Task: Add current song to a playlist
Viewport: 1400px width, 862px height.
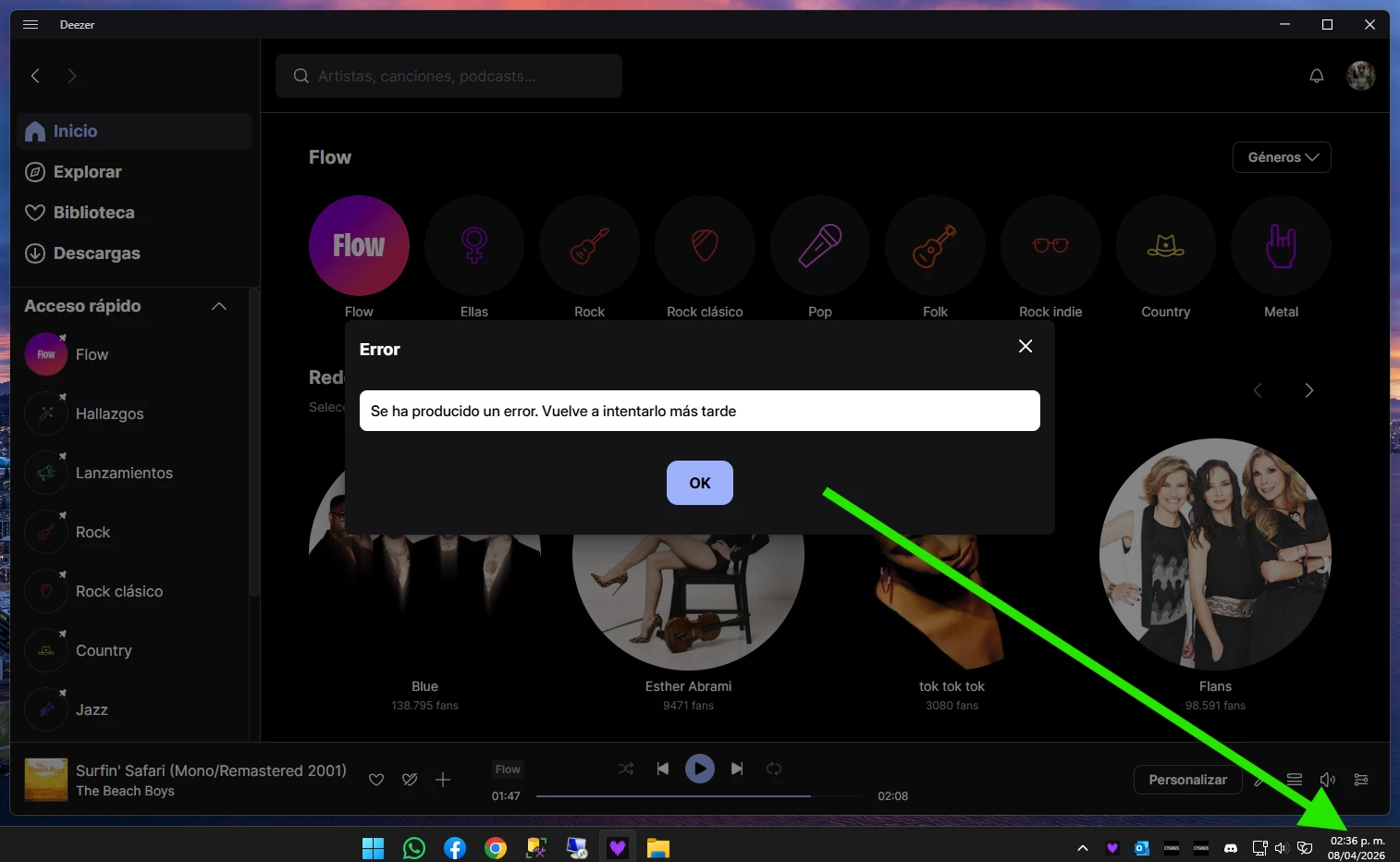Action: pos(443,780)
